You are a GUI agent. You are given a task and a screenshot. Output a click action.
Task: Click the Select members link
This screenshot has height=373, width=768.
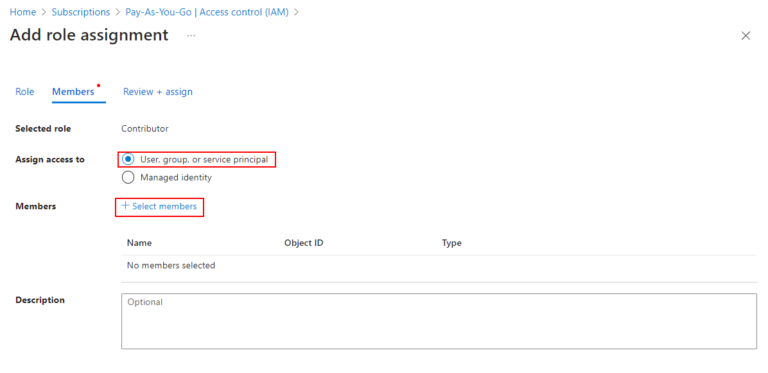pyautogui.click(x=164, y=206)
